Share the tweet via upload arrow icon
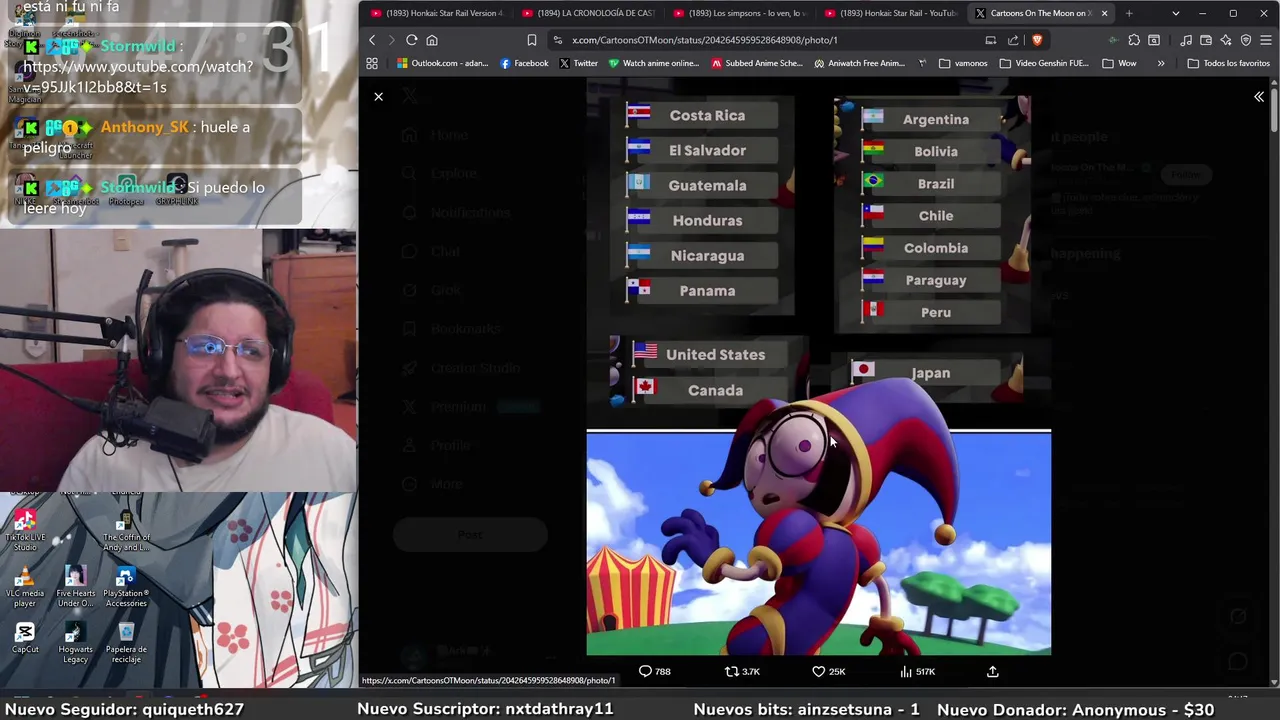Image resolution: width=1280 pixels, height=720 pixels. (993, 671)
